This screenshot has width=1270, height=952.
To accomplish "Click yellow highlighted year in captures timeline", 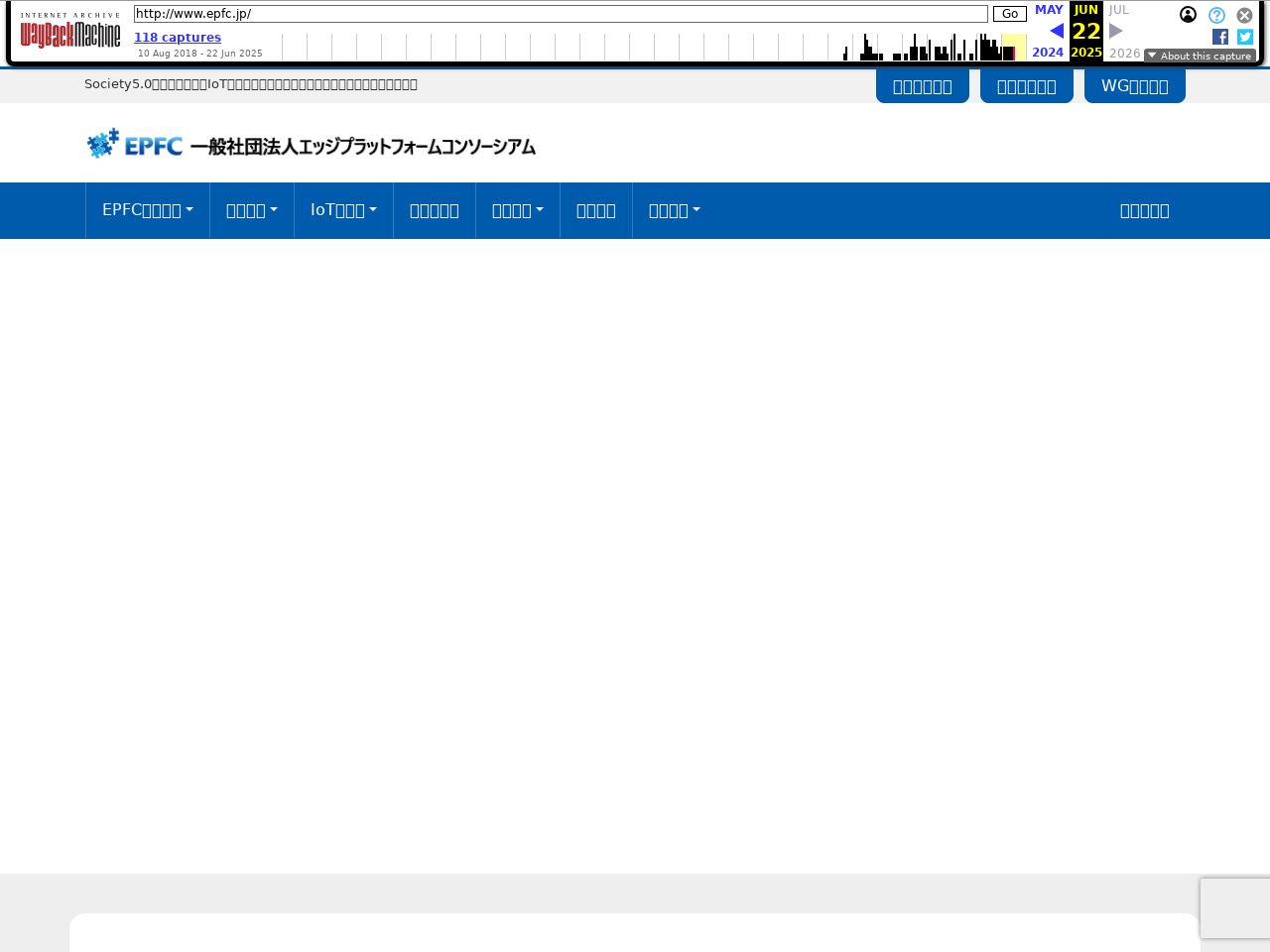I will [1013, 48].
